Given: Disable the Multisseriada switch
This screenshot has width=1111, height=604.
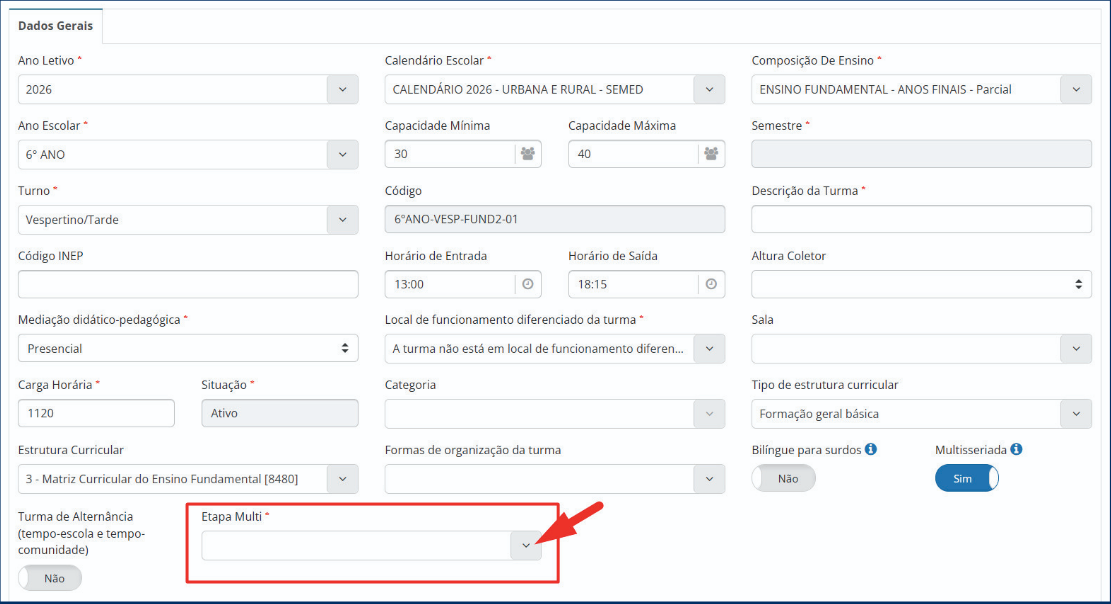Looking at the screenshot, I should [966, 479].
